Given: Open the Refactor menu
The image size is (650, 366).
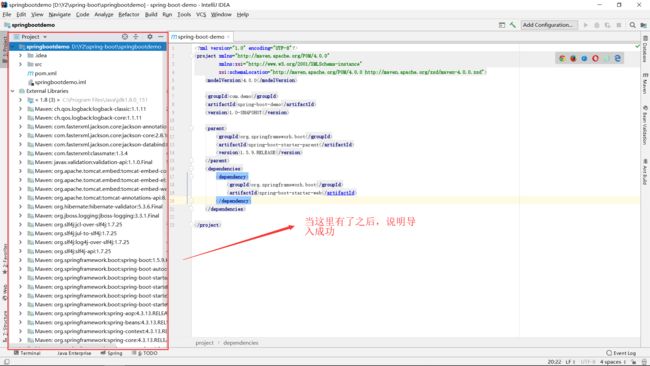Looking at the screenshot, I should tap(129, 14).
